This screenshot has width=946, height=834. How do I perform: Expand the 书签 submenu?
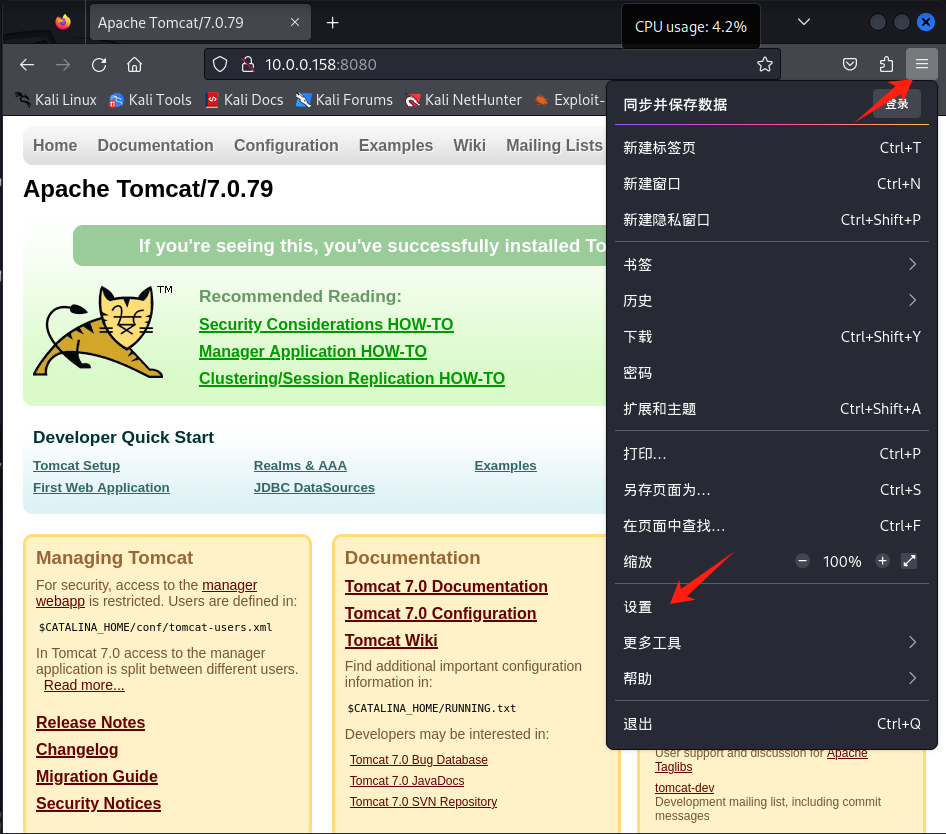772,264
